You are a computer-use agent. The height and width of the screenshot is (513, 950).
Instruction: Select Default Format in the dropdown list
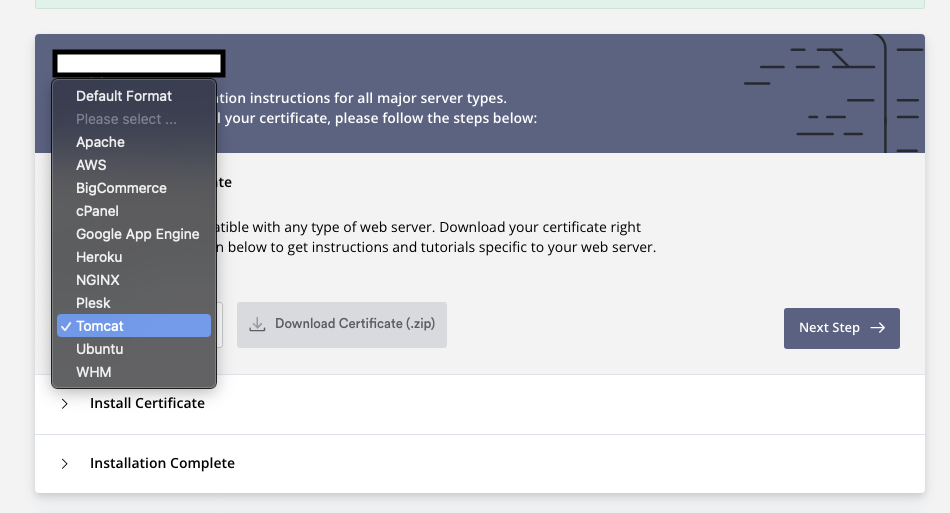[134, 96]
